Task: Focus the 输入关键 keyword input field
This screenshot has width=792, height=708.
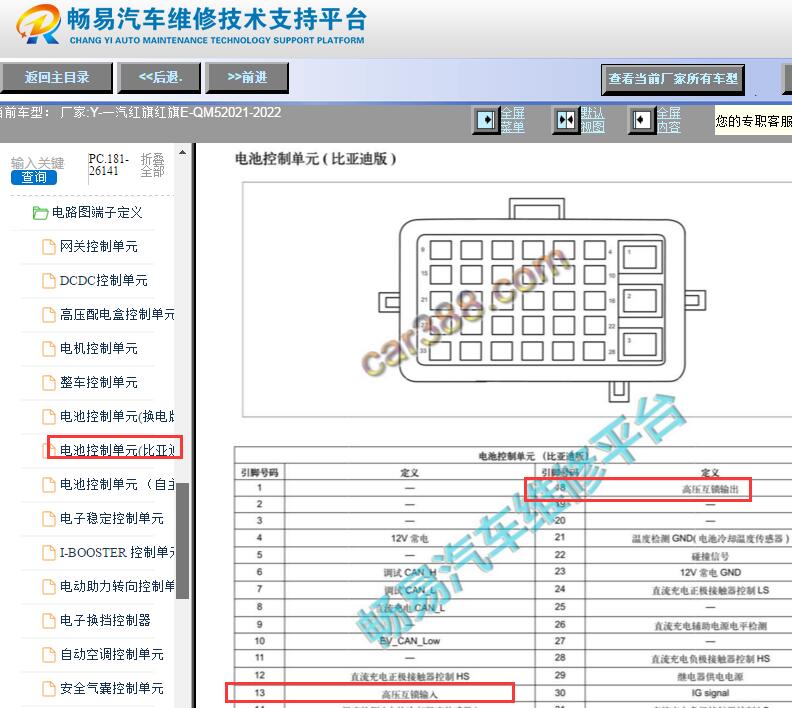Action: tap(37, 163)
